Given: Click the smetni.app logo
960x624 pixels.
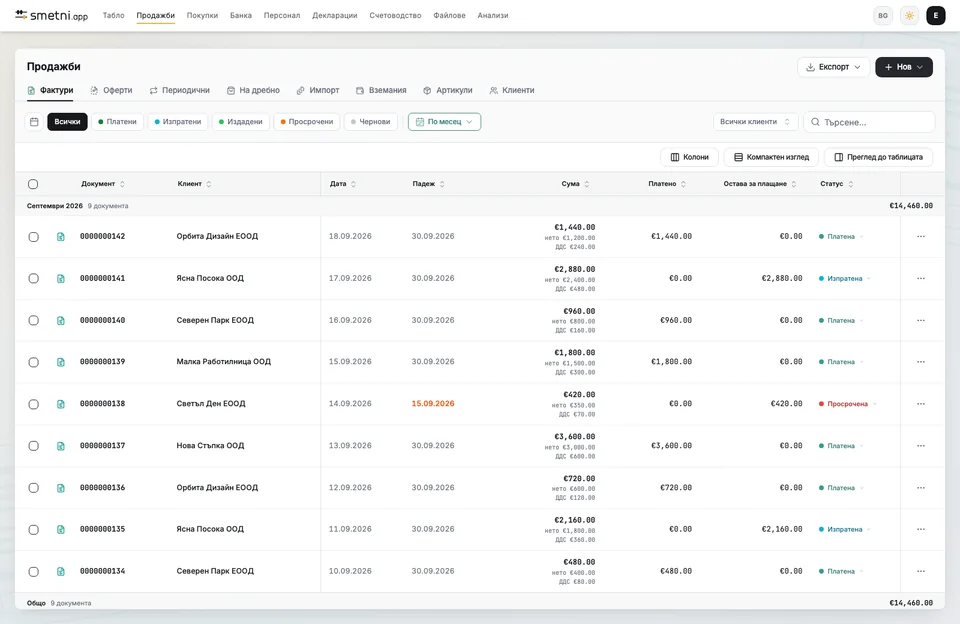Looking at the screenshot, I should tap(51, 15).
